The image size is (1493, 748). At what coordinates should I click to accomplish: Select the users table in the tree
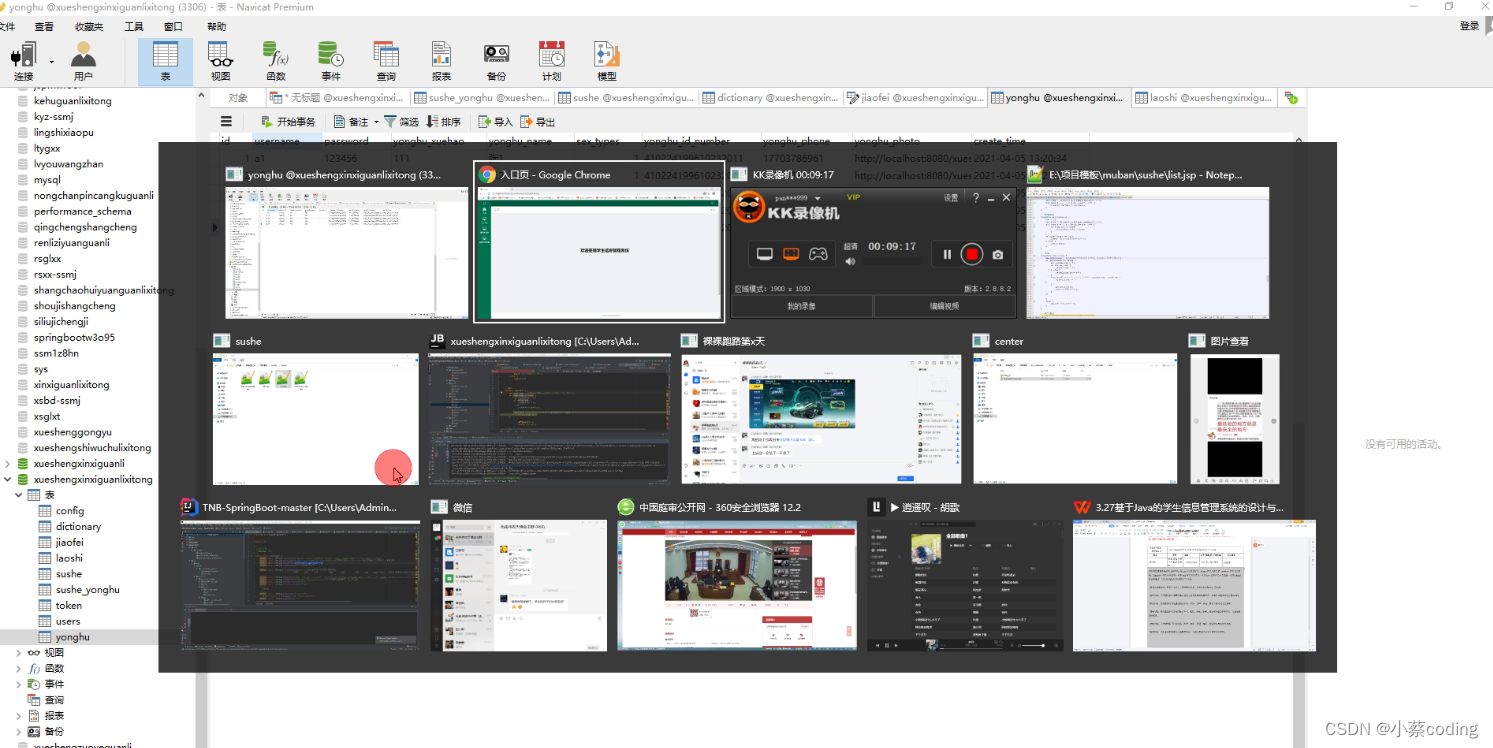click(68, 621)
